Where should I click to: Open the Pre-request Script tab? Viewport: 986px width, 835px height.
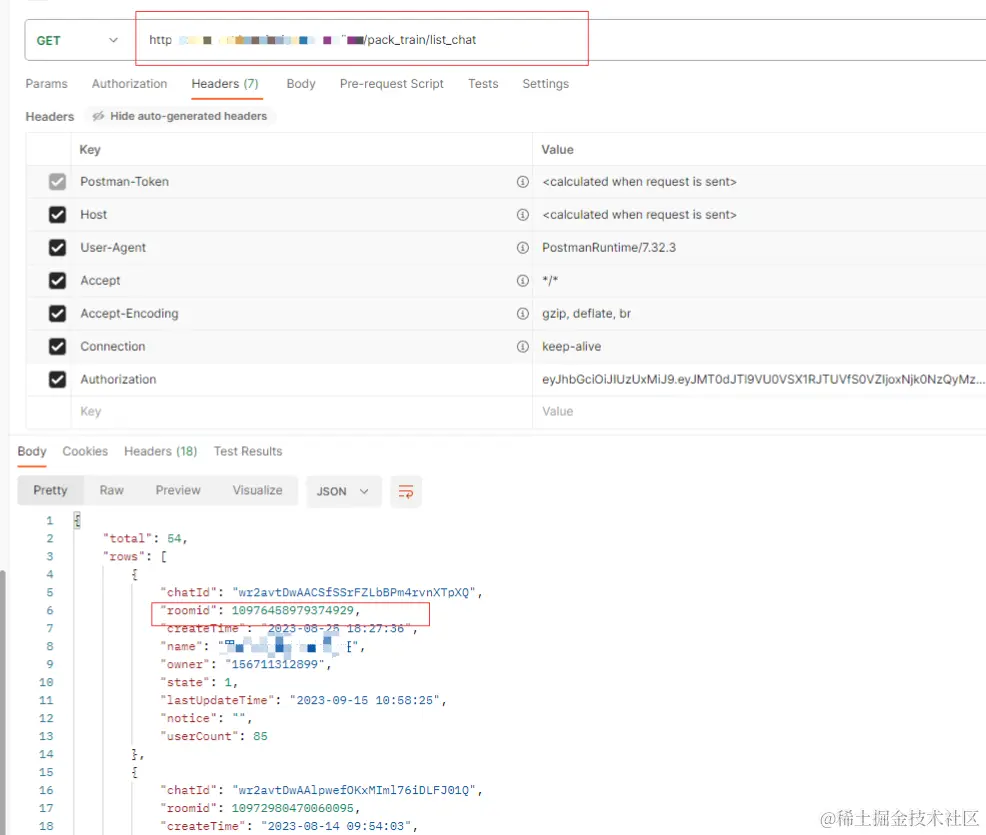[x=392, y=84]
